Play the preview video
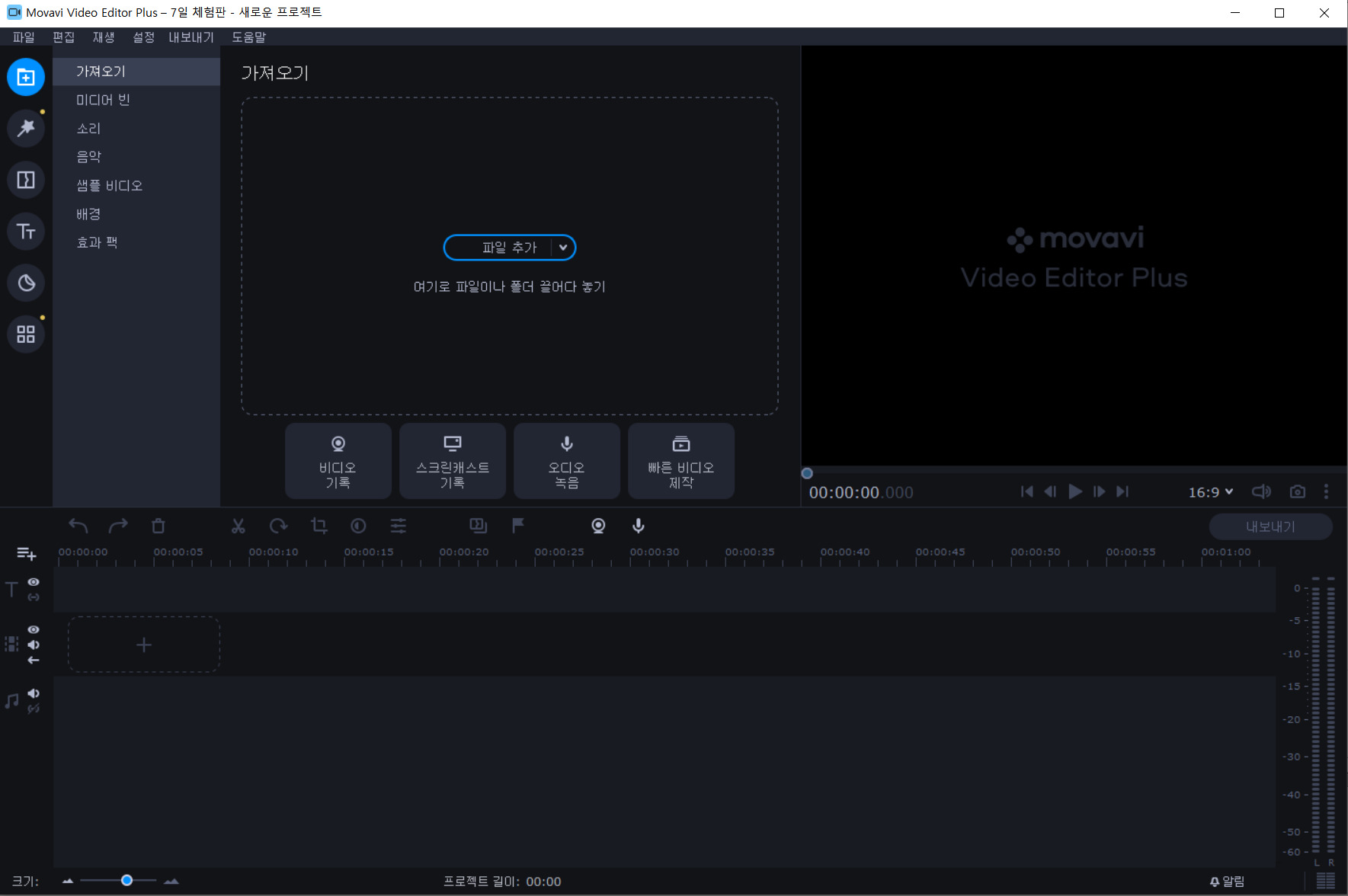The width and height of the screenshot is (1348, 896). (1075, 492)
